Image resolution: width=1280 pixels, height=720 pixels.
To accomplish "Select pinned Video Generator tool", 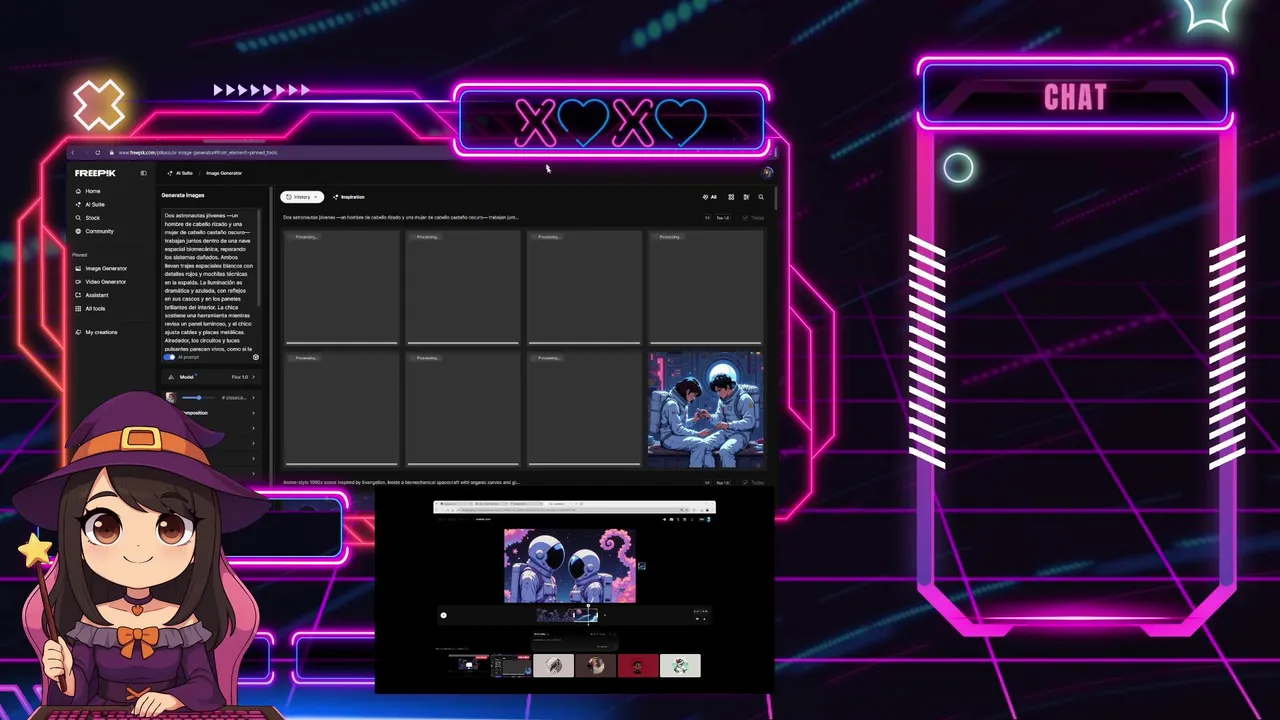I will coord(106,281).
